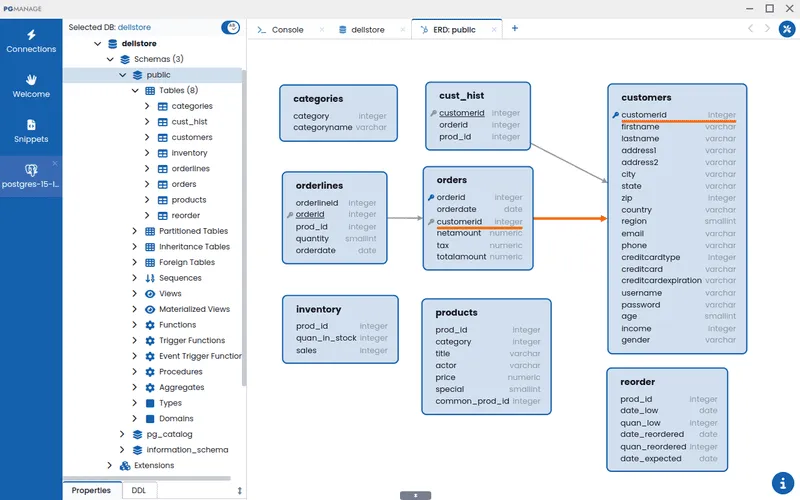Select the Views tree item
Image resolution: width=800 pixels, height=500 pixels.
[x=170, y=294]
